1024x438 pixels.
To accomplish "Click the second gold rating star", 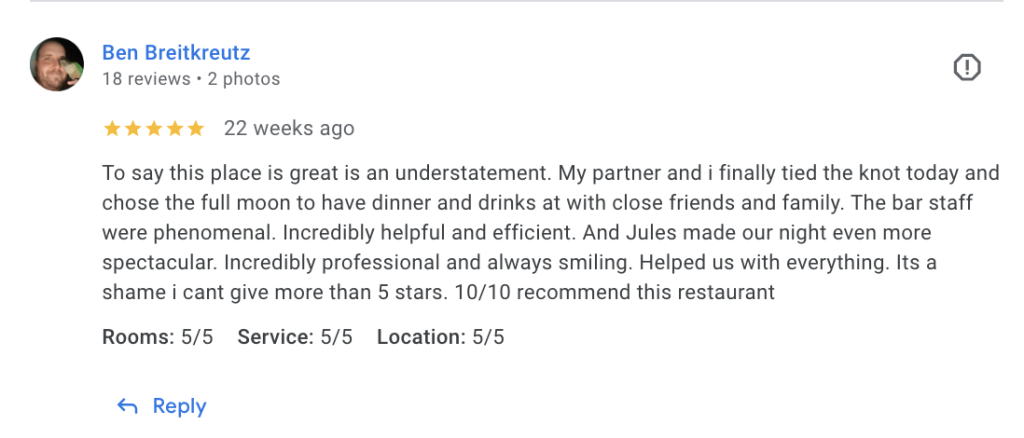I will (x=133, y=129).
